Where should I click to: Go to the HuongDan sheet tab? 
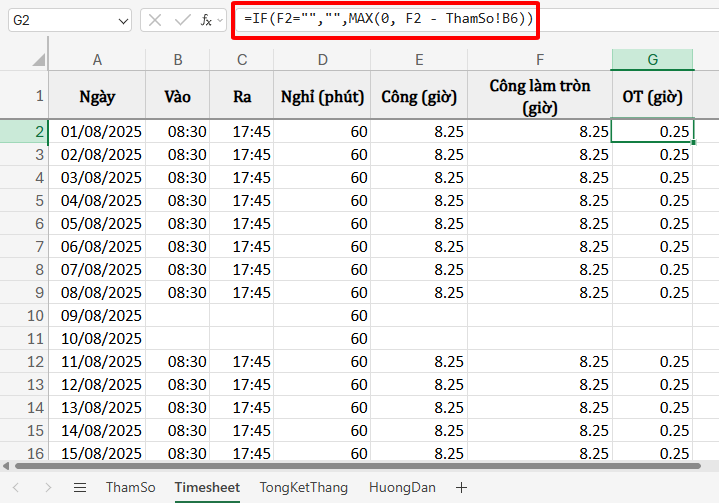point(402,487)
